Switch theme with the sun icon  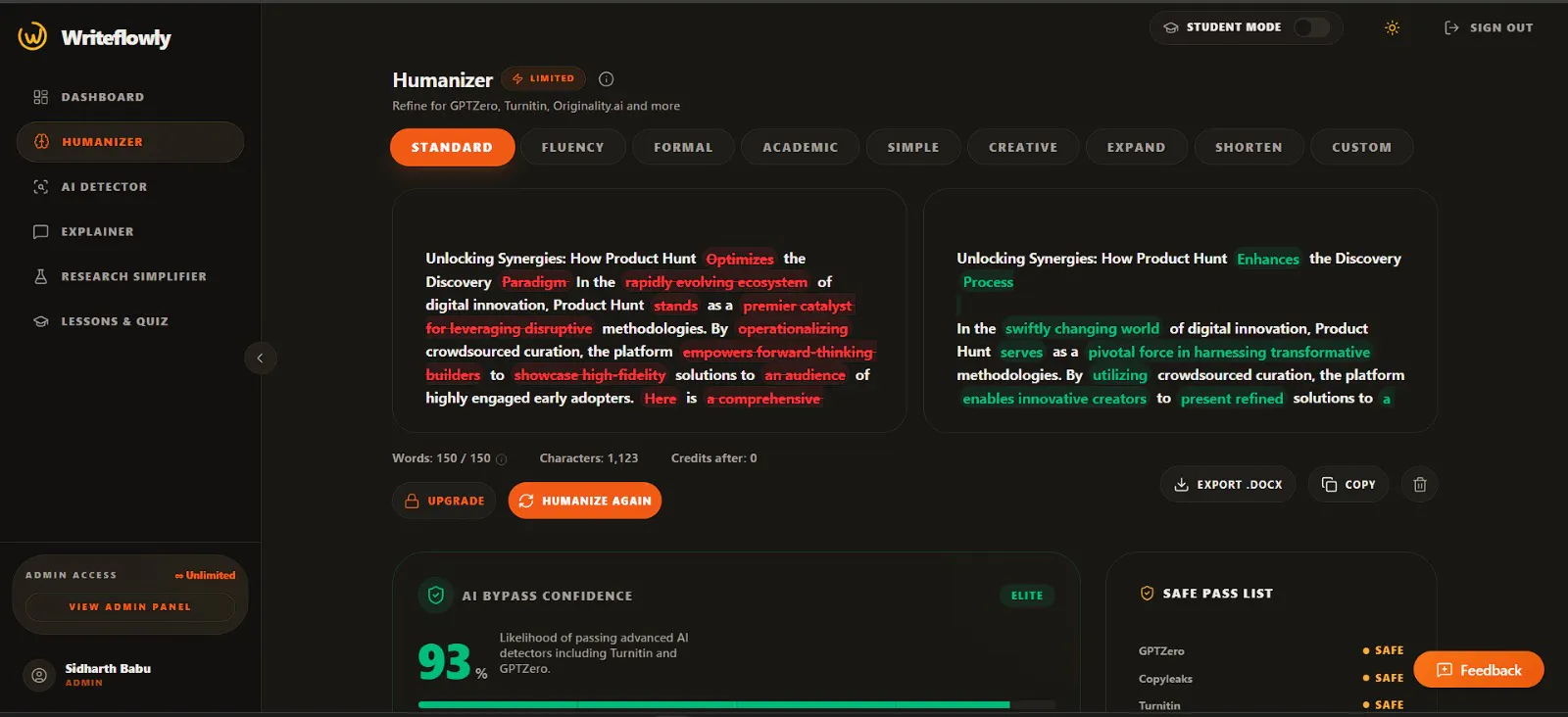[1392, 27]
